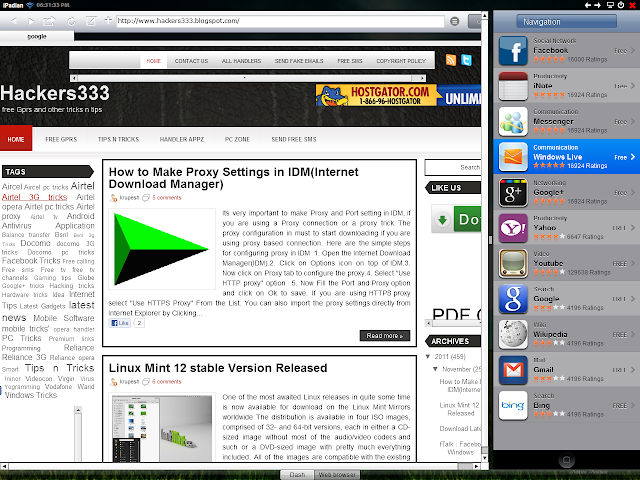This screenshot has height=480, width=640.
Task: Click the right arrow in top bar
Action: click(x=597, y=5)
